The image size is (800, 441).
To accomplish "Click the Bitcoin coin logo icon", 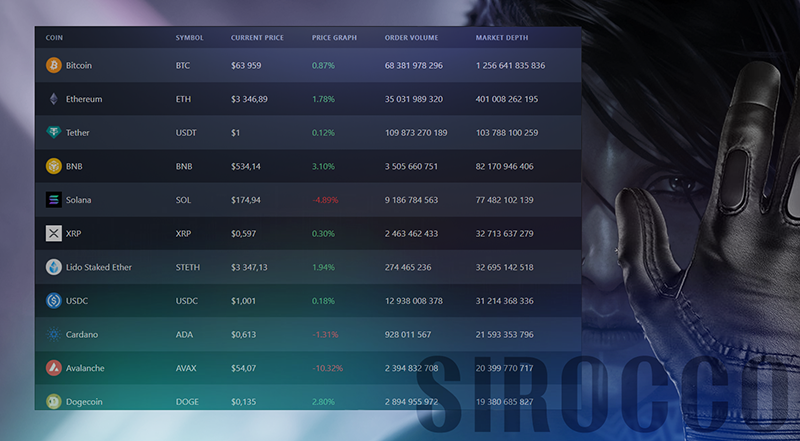I will point(54,65).
